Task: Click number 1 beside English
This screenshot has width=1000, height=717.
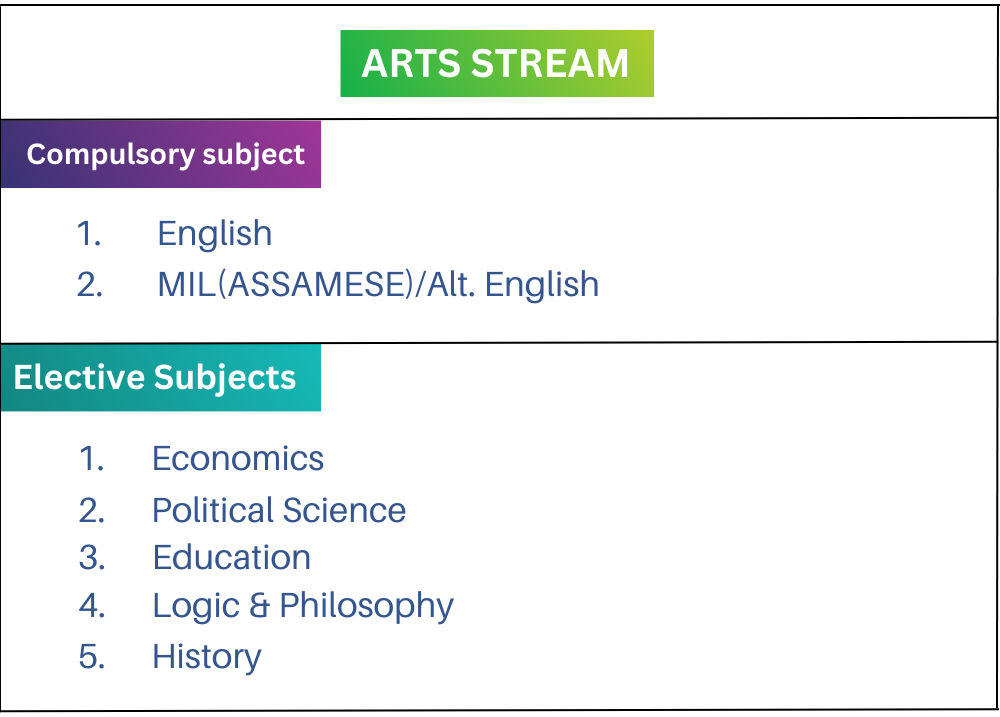Action: (89, 234)
